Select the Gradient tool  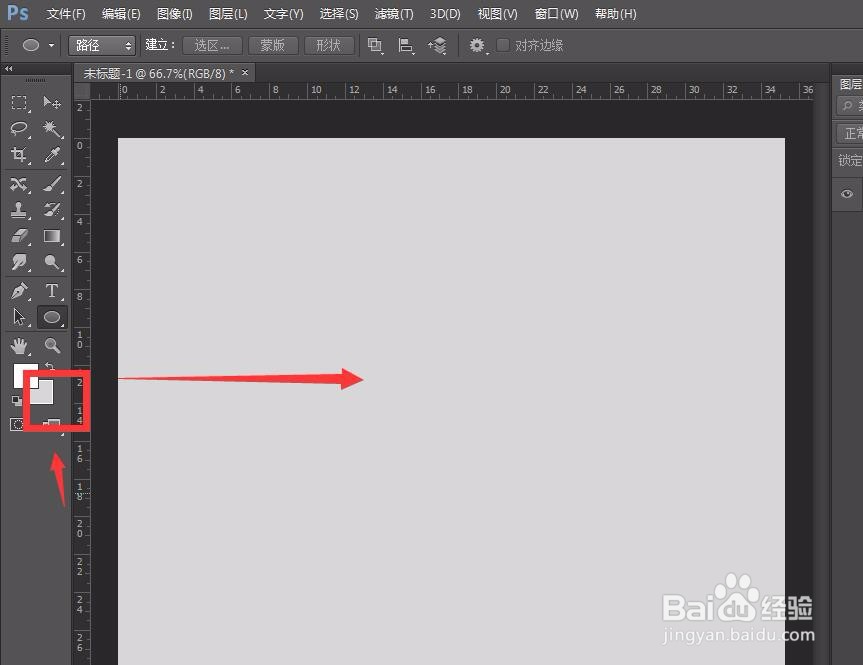52,236
